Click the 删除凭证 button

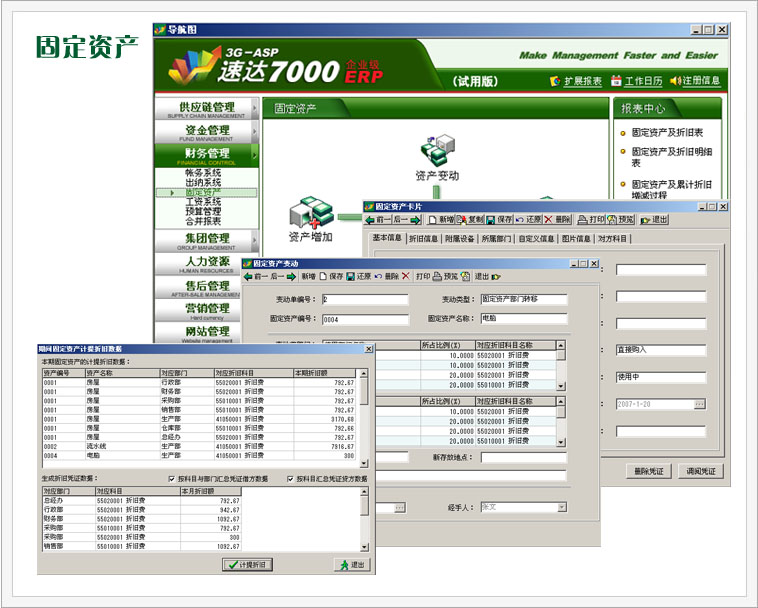coord(649,471)
